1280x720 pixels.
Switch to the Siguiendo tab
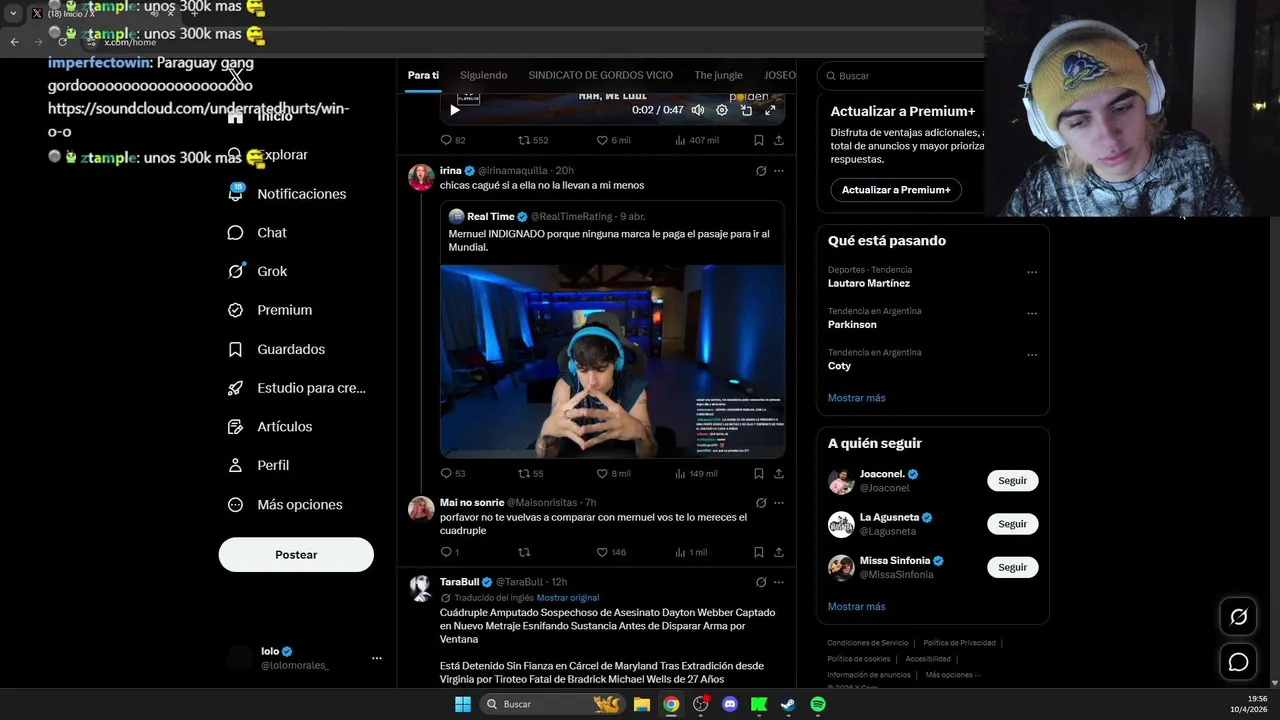tap(484, 75)
